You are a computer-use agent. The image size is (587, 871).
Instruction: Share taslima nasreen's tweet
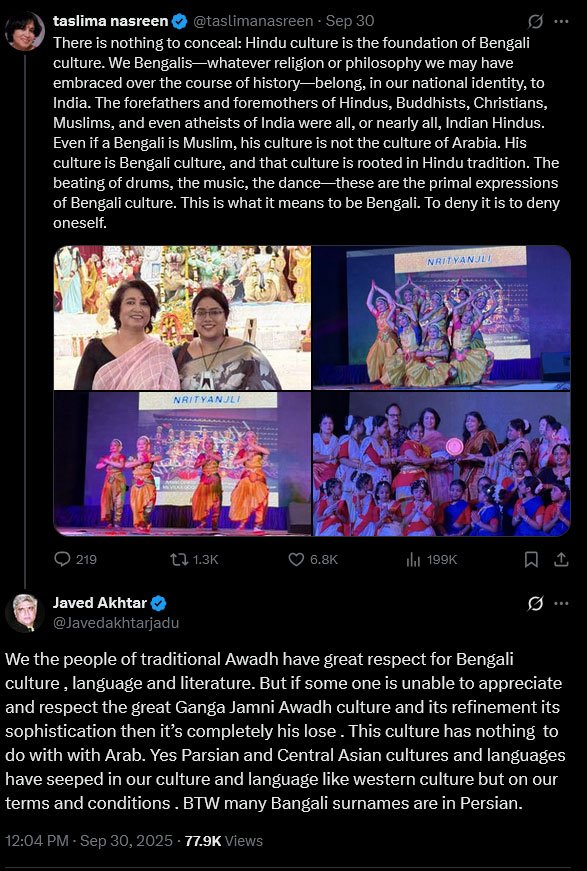[x=561, y=559]
